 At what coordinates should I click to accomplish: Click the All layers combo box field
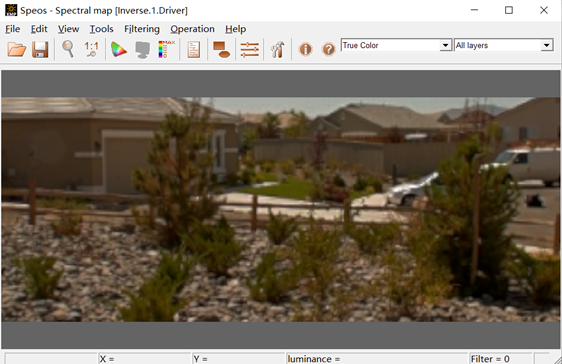click(x=504, y=45)
